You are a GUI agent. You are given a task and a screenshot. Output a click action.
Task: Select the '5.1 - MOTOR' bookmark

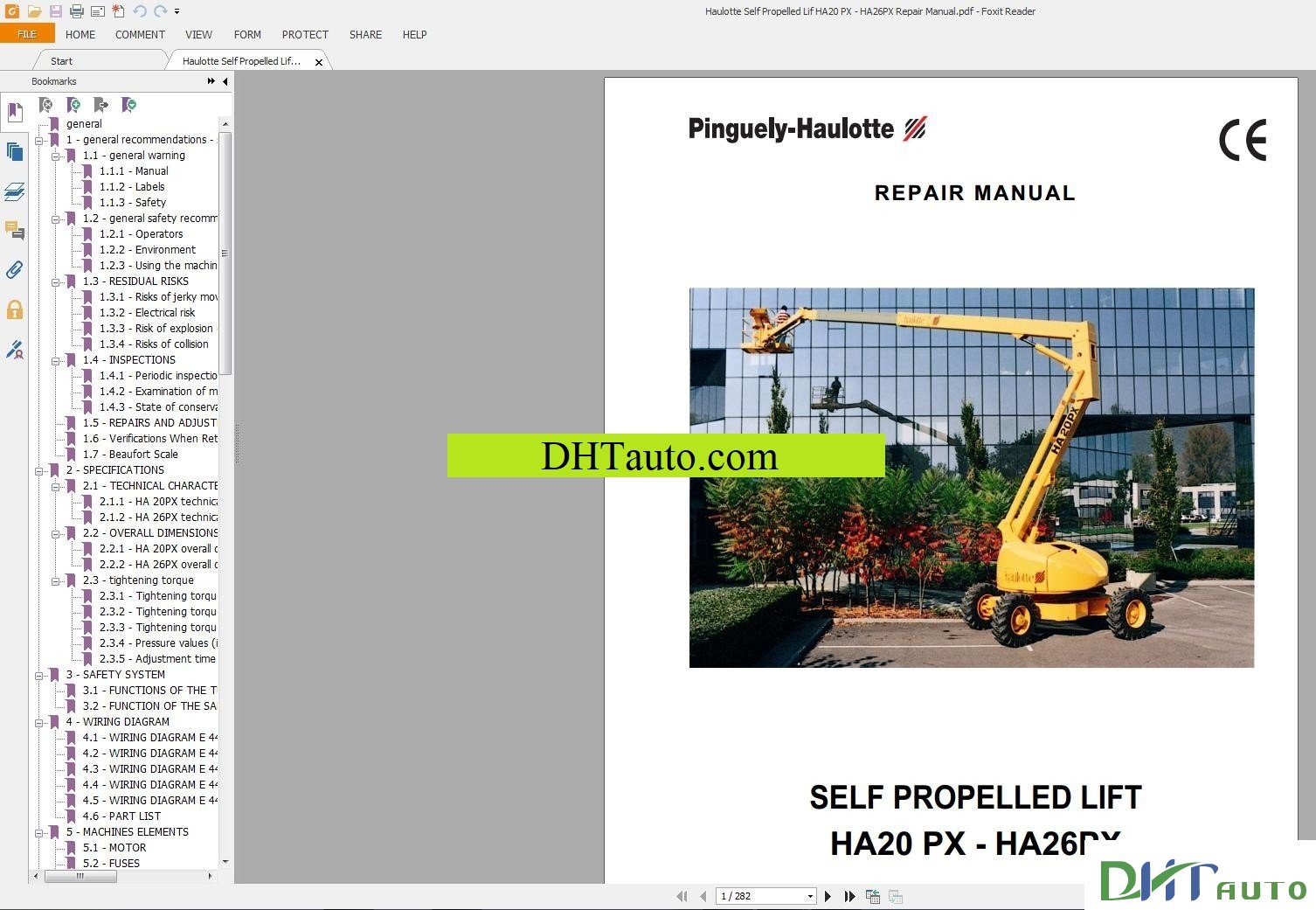114,848
